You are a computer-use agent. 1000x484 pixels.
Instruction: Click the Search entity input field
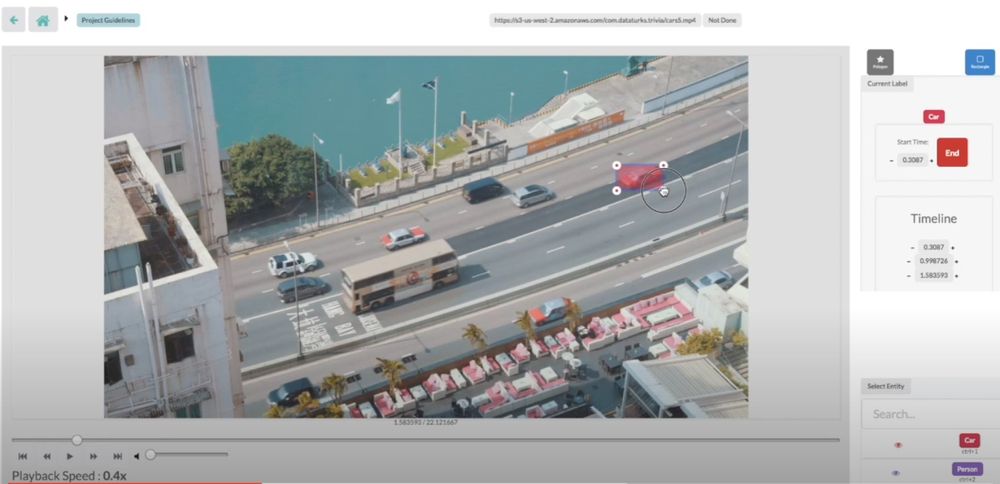click(928, 414)
